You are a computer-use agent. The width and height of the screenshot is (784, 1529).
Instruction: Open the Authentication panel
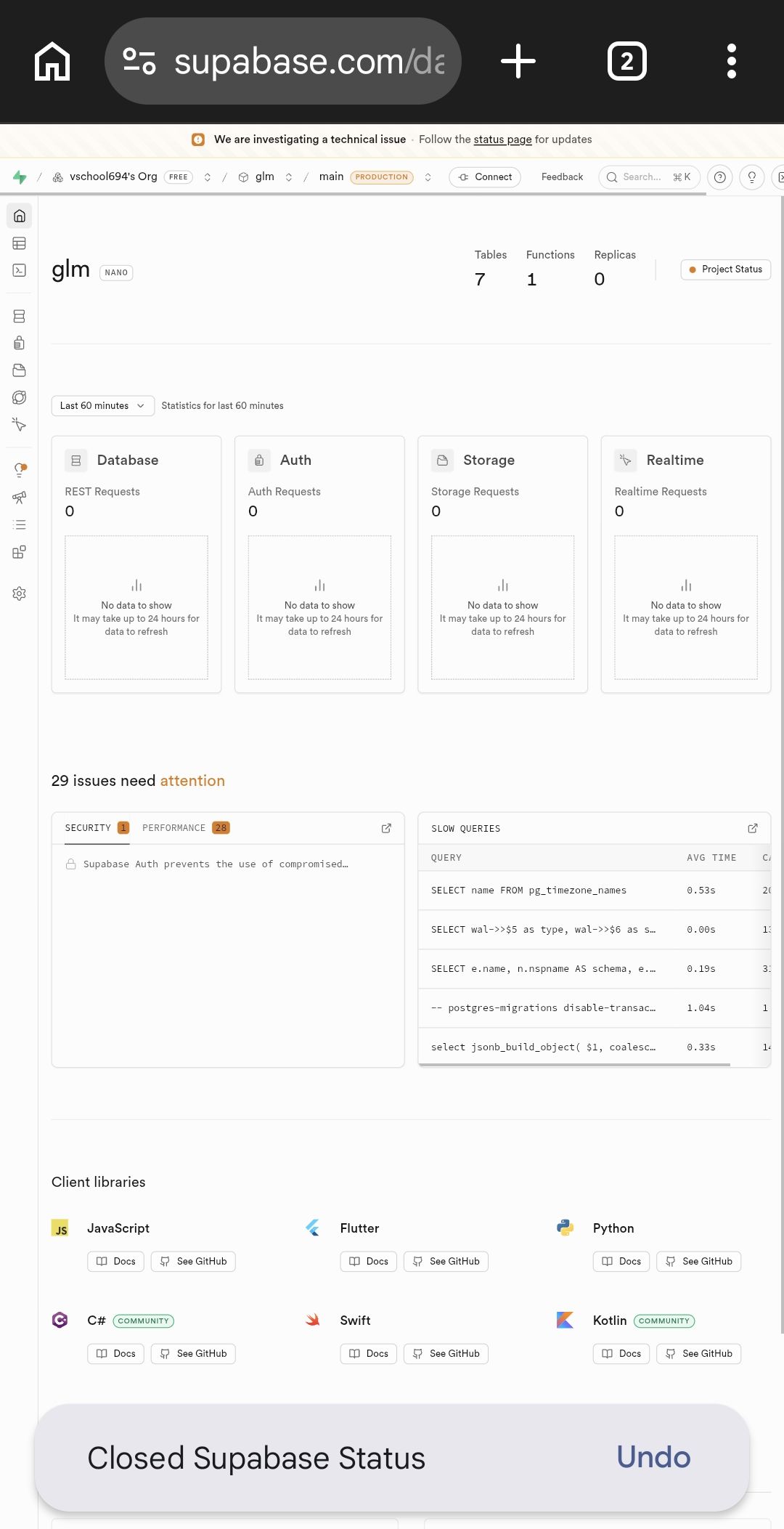tap(19, 343)
